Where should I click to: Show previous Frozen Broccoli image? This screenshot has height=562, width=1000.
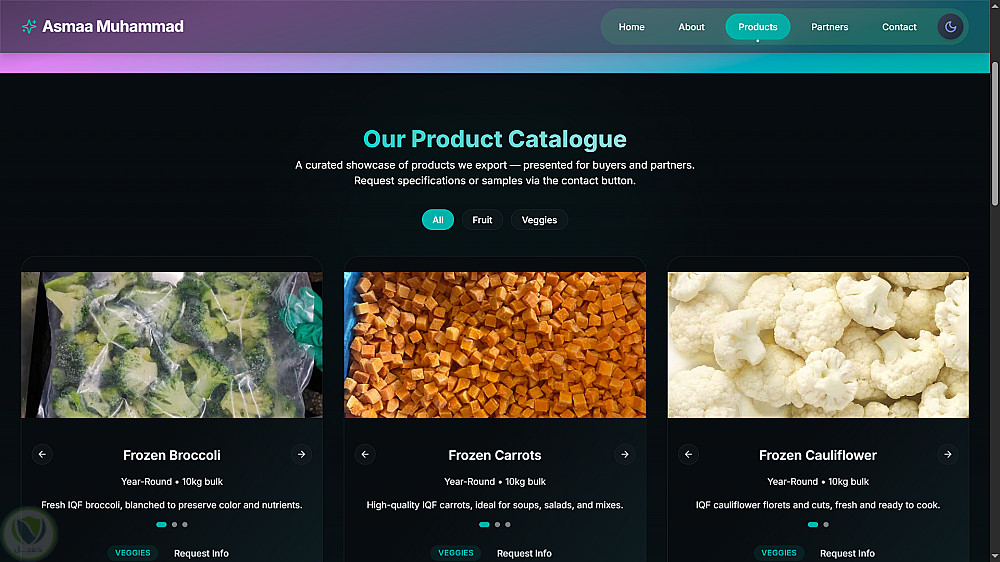tap(42, 454)
